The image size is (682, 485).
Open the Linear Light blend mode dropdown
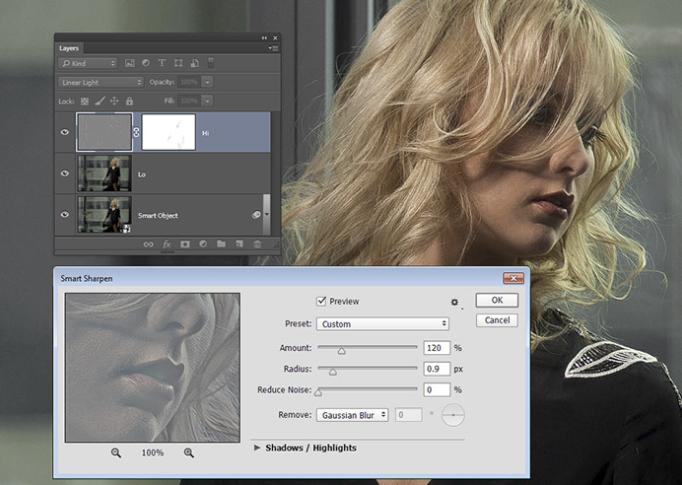pos(98,82)
